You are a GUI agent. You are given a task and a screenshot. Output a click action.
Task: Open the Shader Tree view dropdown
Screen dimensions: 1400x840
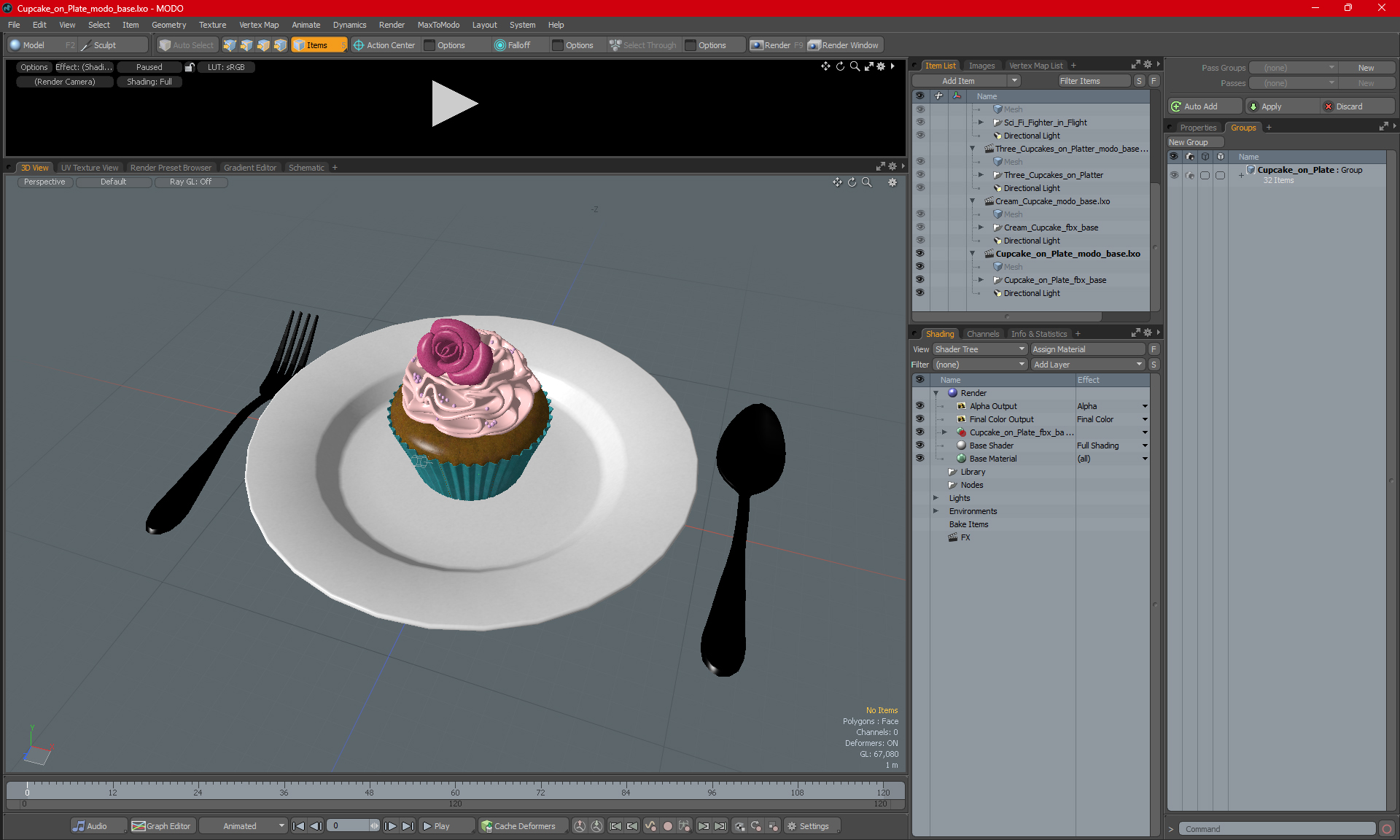980,349
